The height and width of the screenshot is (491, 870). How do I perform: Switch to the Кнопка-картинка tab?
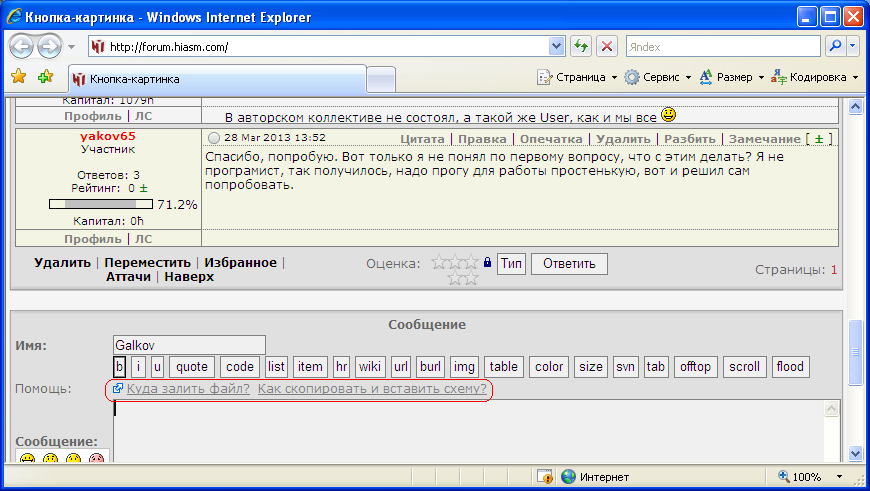tap(215, 78)
